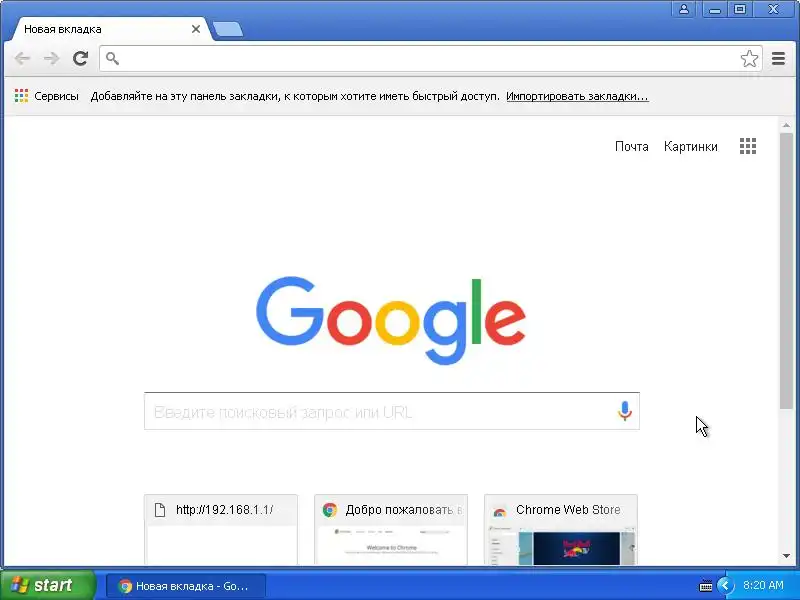Go forward using the forward arrow

52,59
